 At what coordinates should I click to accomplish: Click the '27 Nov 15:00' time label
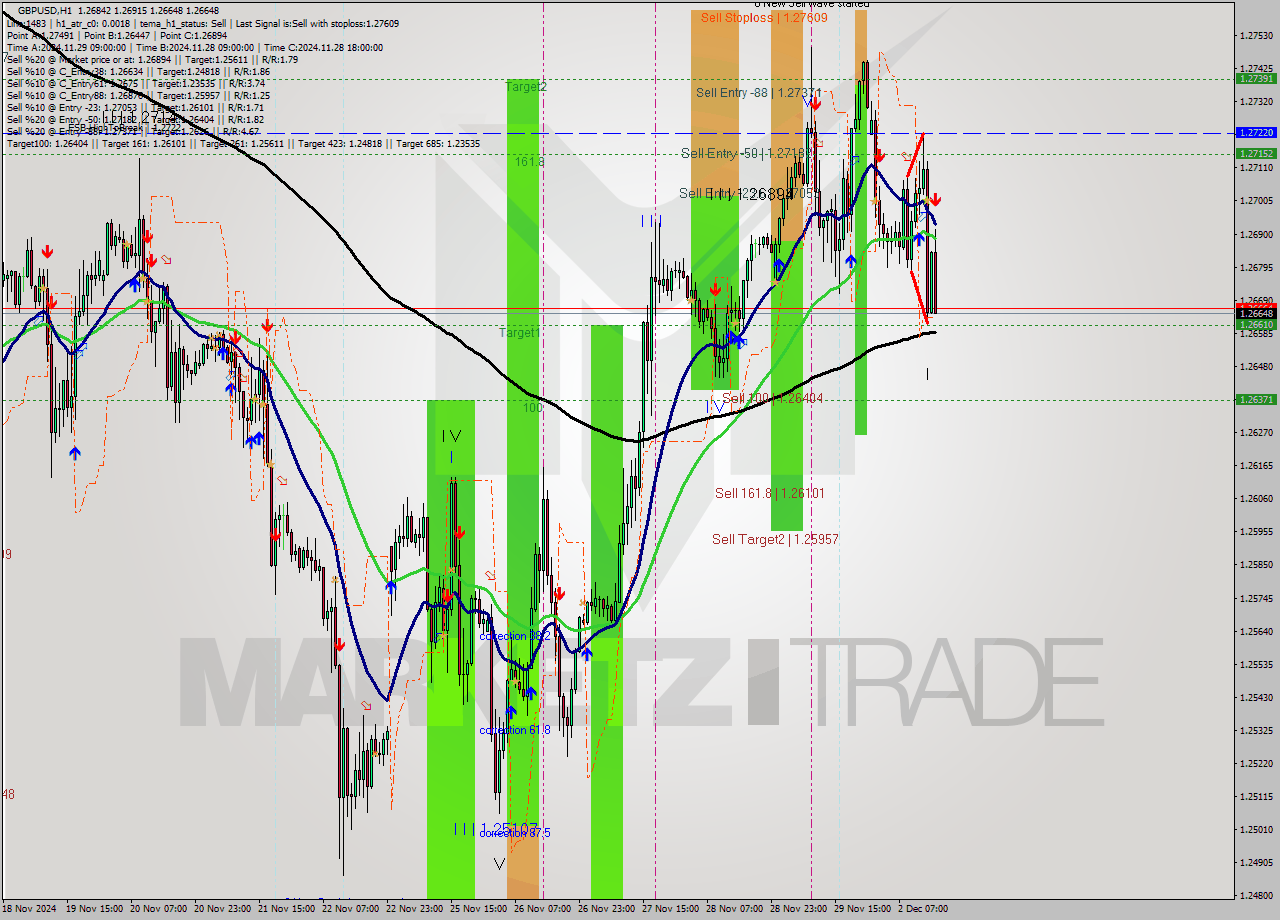671,909
